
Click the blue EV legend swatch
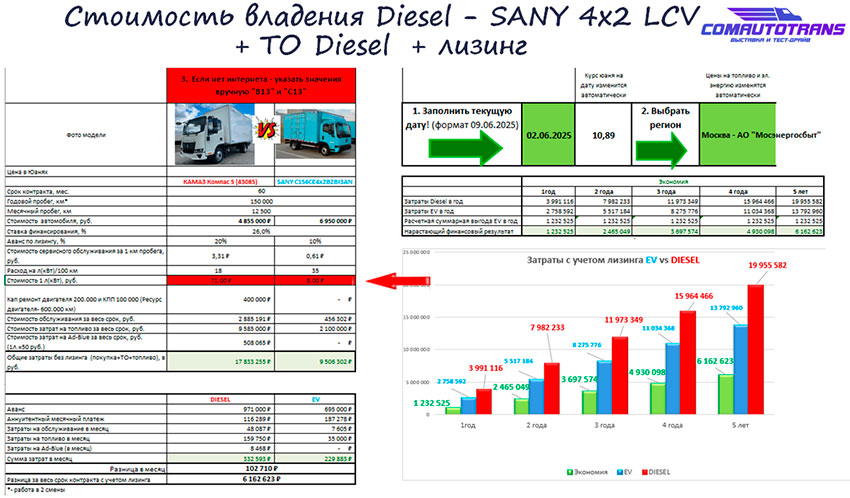(x=620, y=472)
